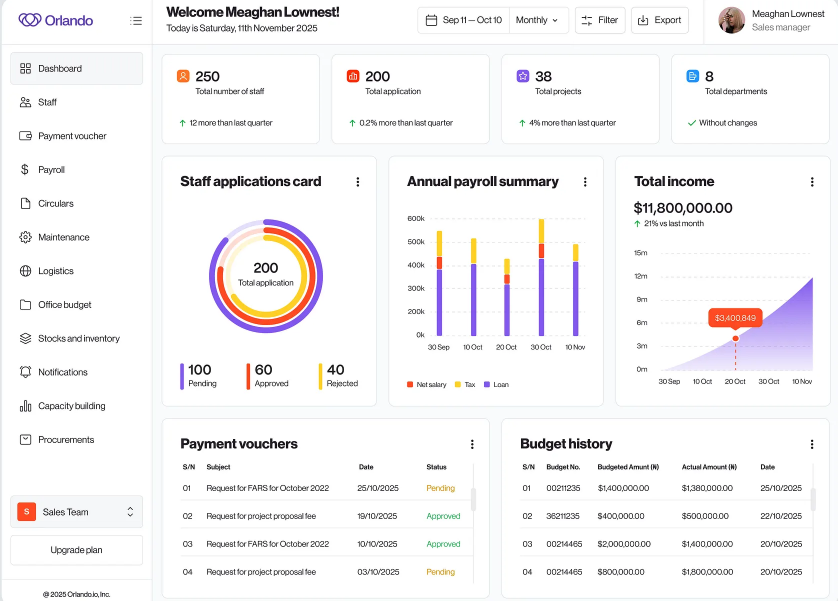This screenshot has width=838, height=601.
Task: Click budgeted amount $2,000,000.00
Action: (x=624, y=544)
